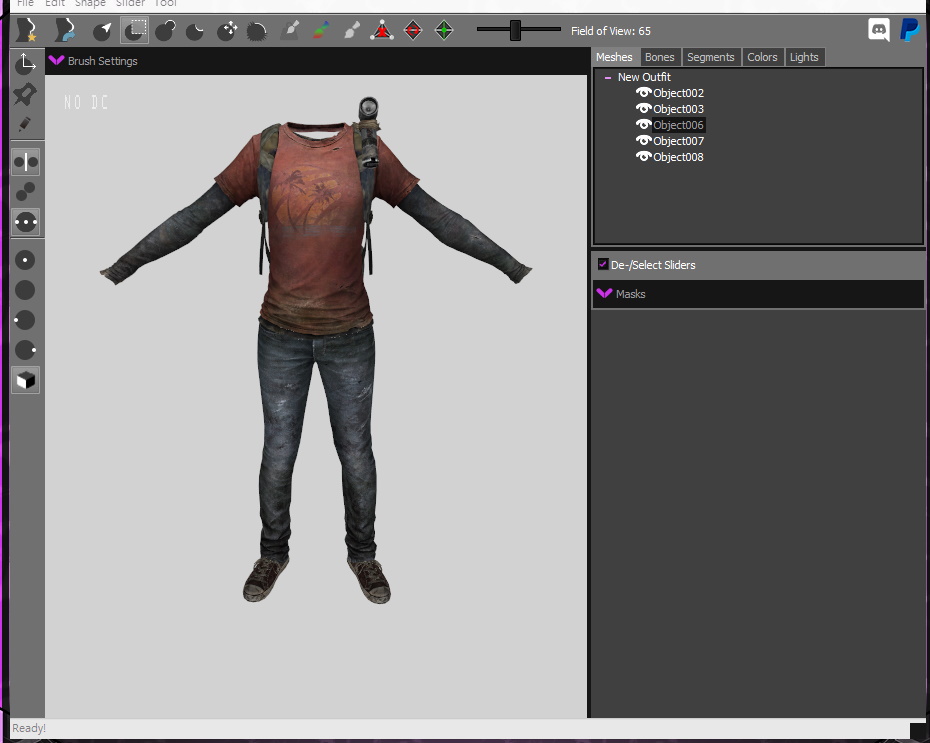Switch to Left view icon
Screen dimensions: 930x743
click(x=25, y=320)
